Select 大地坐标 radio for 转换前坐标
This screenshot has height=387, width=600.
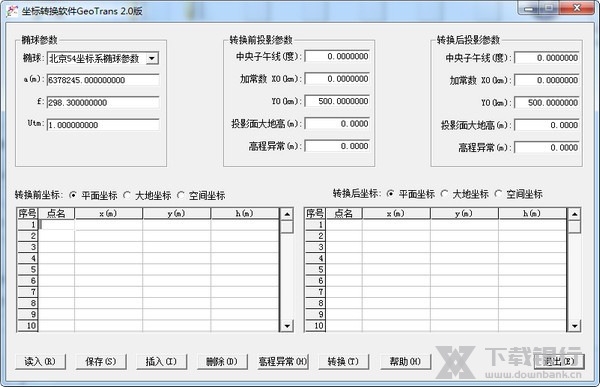tap(127, 195)
